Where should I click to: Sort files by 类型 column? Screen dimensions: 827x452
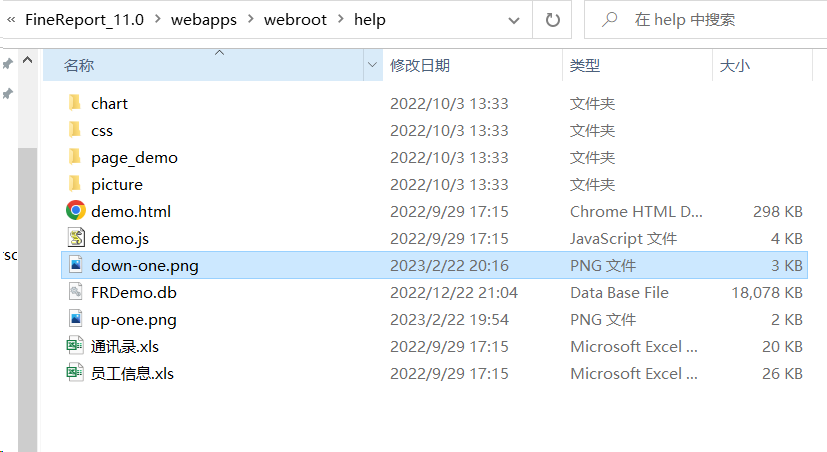637,65
